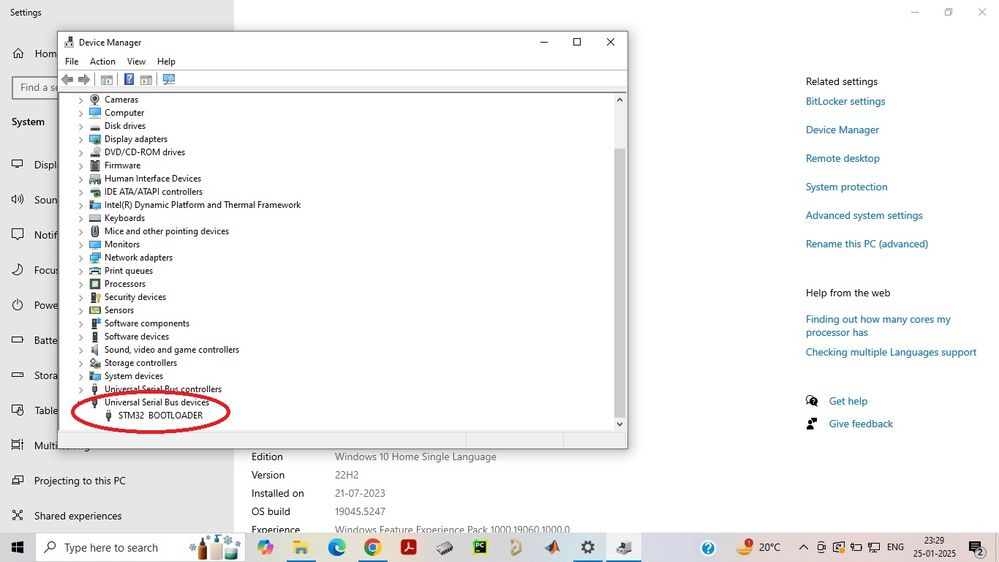Viewport: 999px width, 562px height.
Task: Click Scan for hardware changes monitor icon
Action: [x=169, y=80]
